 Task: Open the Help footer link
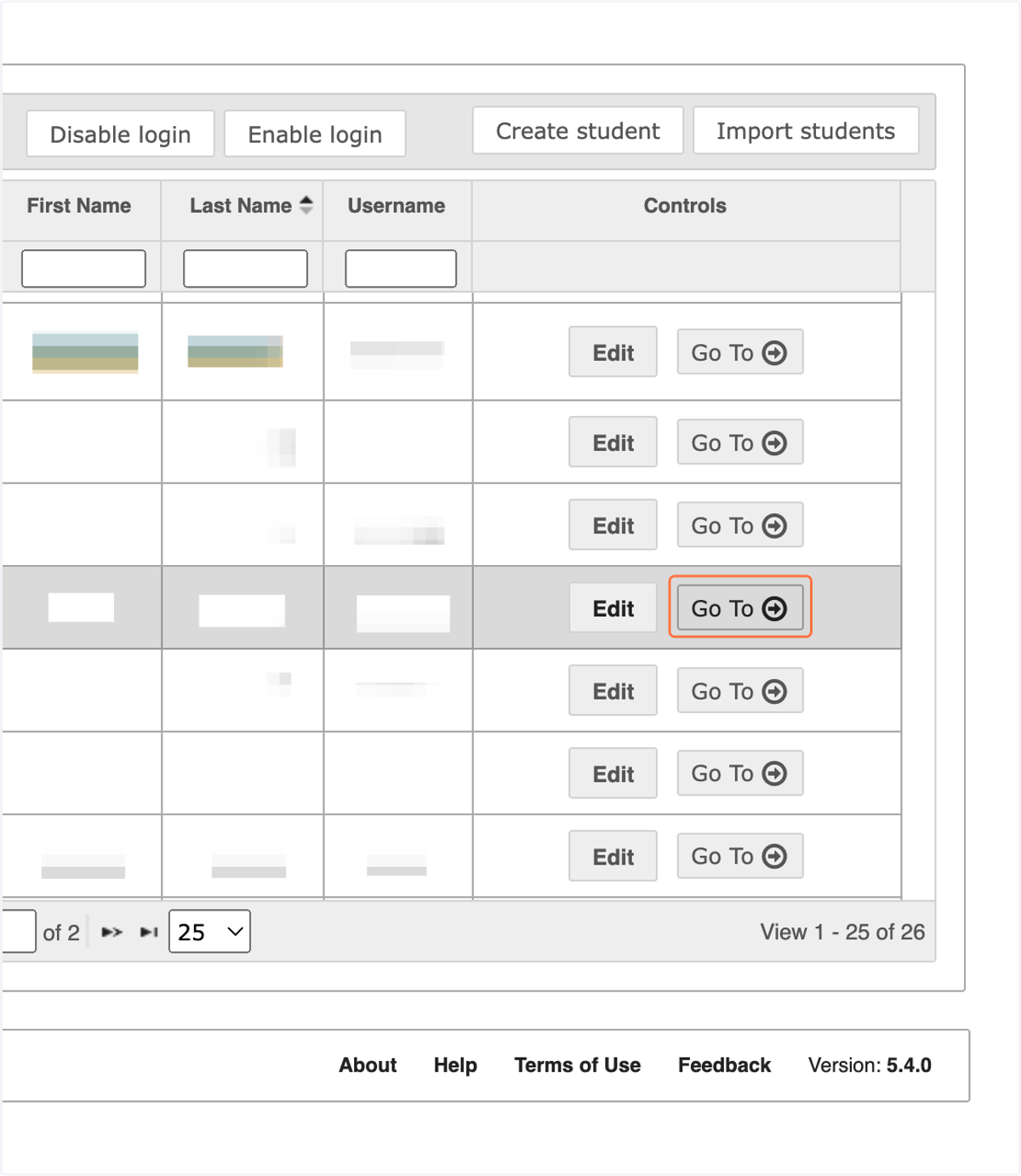click(455, 1065)
